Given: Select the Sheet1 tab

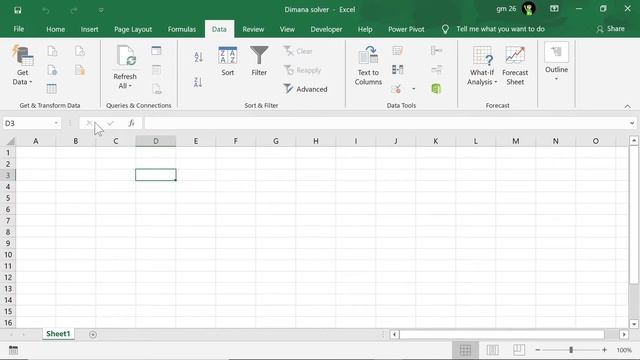Looking at the screenshot, I should [58, 334].
